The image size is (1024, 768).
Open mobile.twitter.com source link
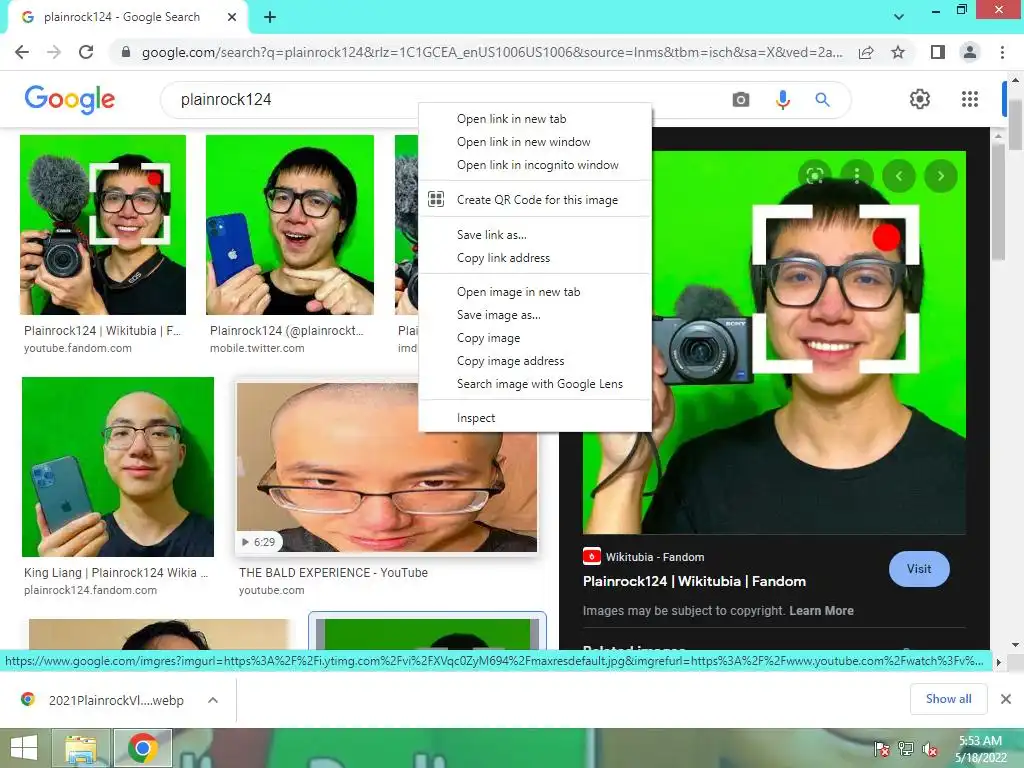(257, 348)
